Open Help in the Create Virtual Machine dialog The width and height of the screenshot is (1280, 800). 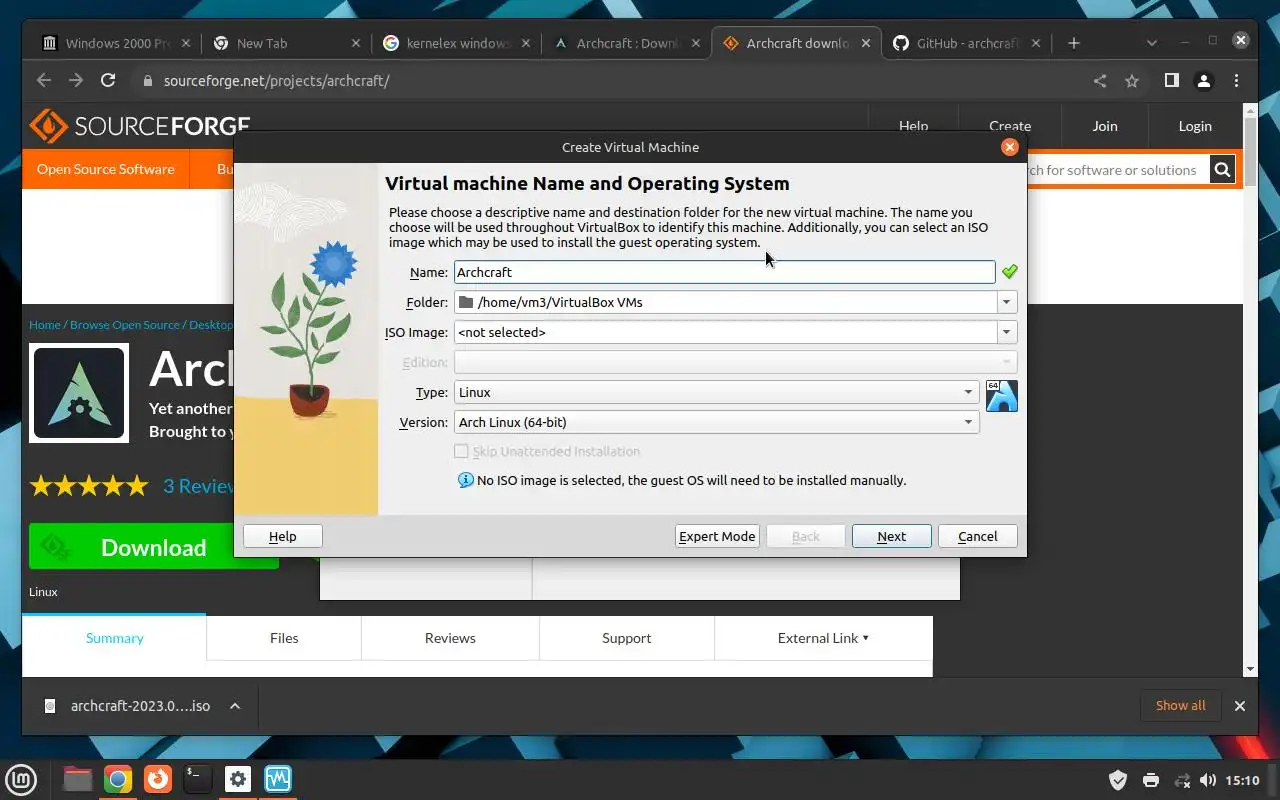click(283, 536)
